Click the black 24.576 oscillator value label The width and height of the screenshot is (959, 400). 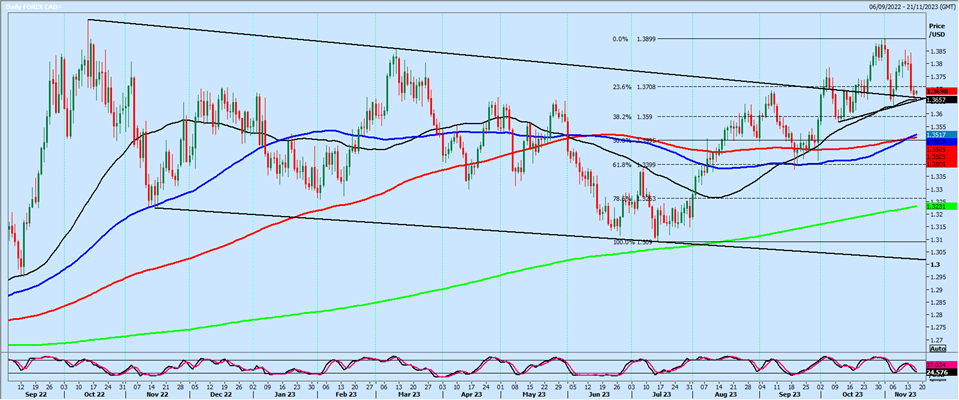point(937,372)
